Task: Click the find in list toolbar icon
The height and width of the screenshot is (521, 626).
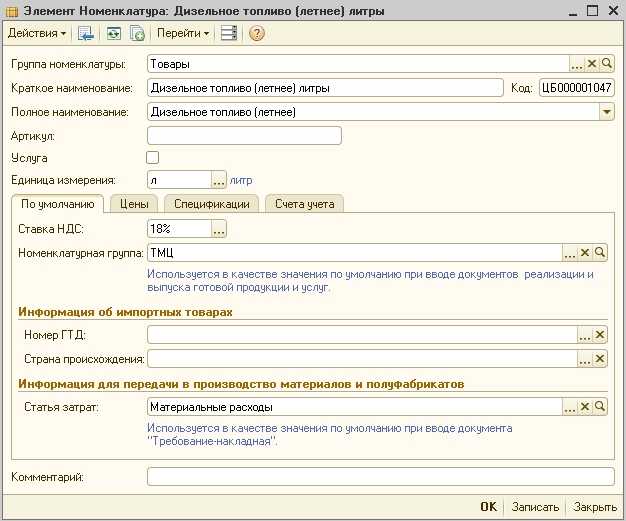Action: coord(85,33)
